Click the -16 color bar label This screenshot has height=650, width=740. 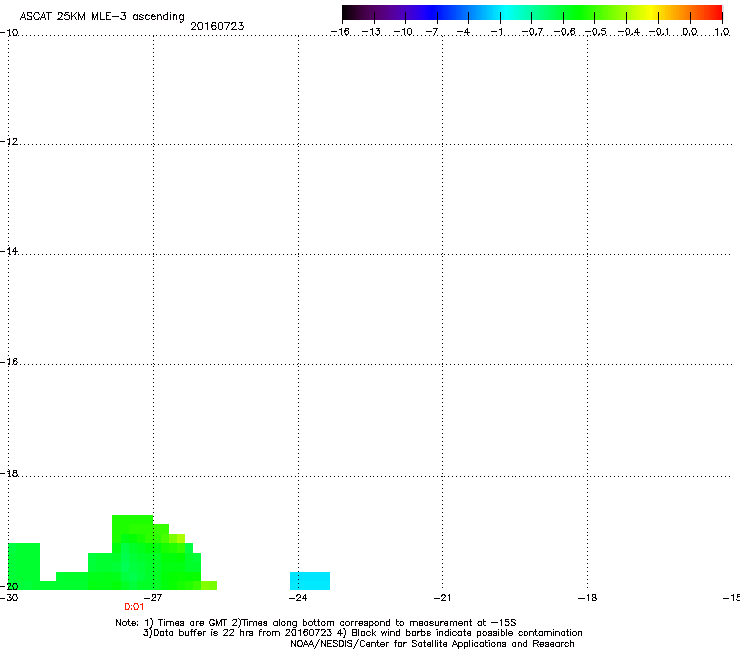coord(340,32)
